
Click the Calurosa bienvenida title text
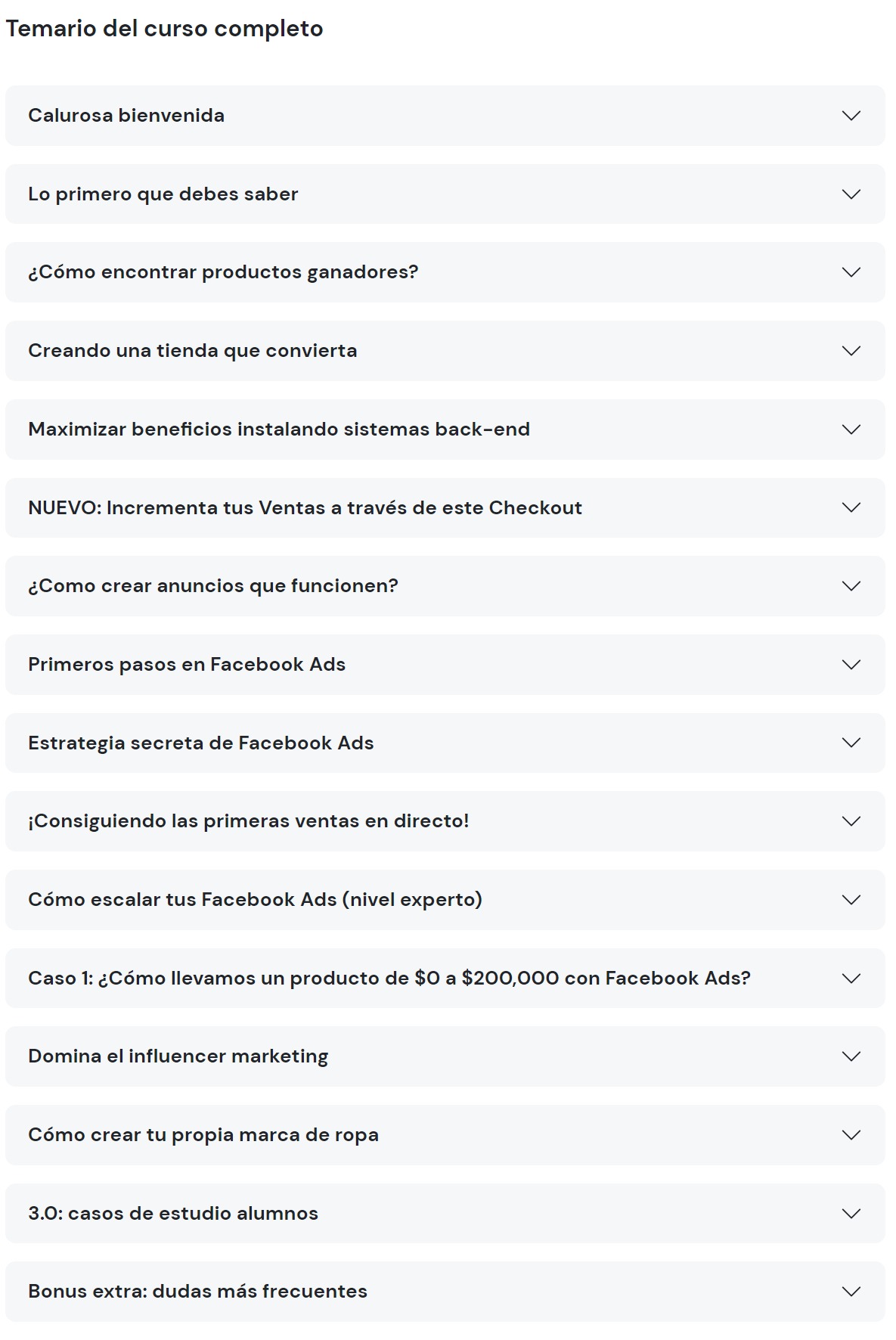tap(126, 116)
